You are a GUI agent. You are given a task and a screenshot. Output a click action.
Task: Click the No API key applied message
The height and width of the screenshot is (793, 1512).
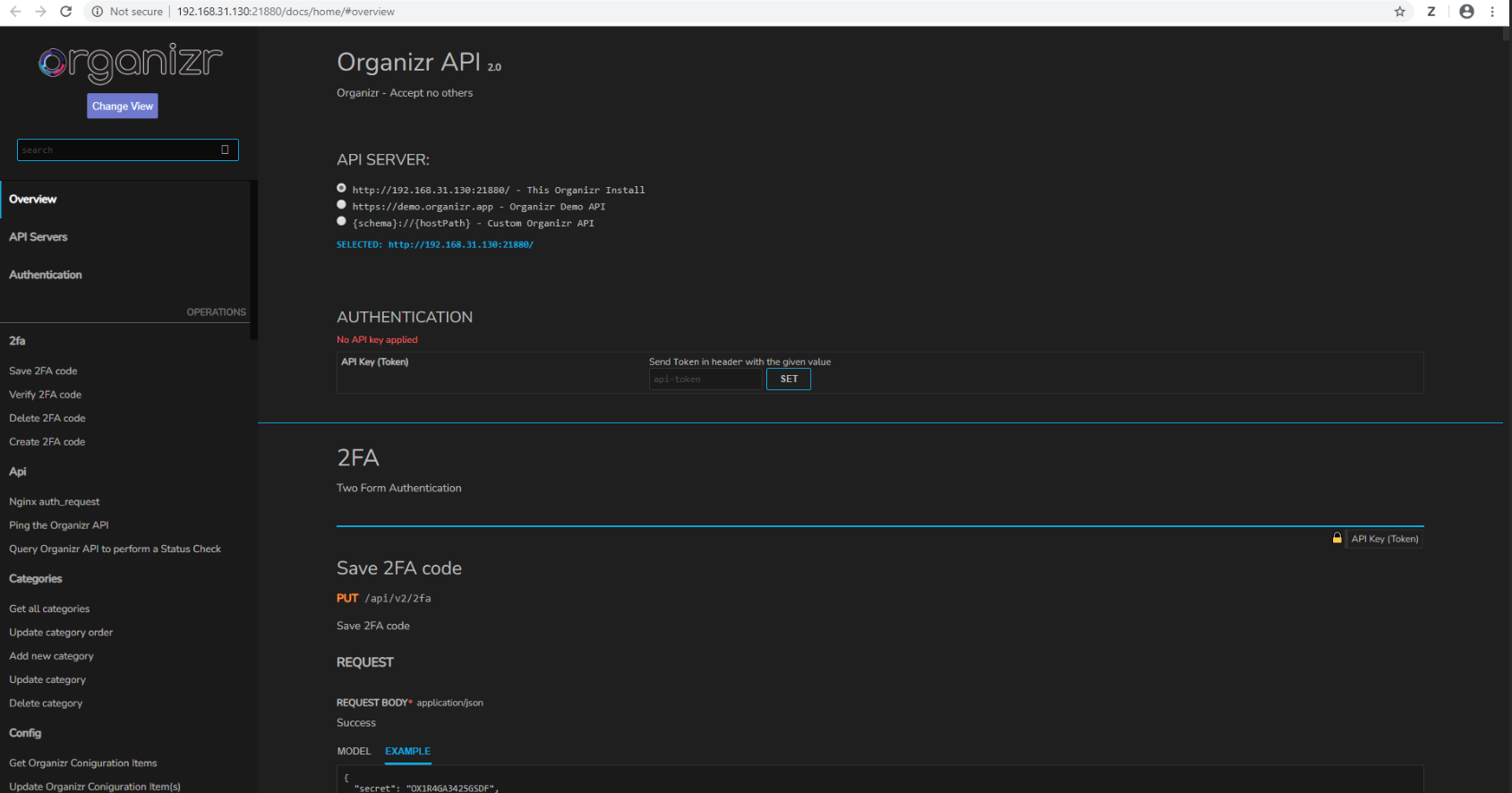pyautogui.click(x=377, y=339)
